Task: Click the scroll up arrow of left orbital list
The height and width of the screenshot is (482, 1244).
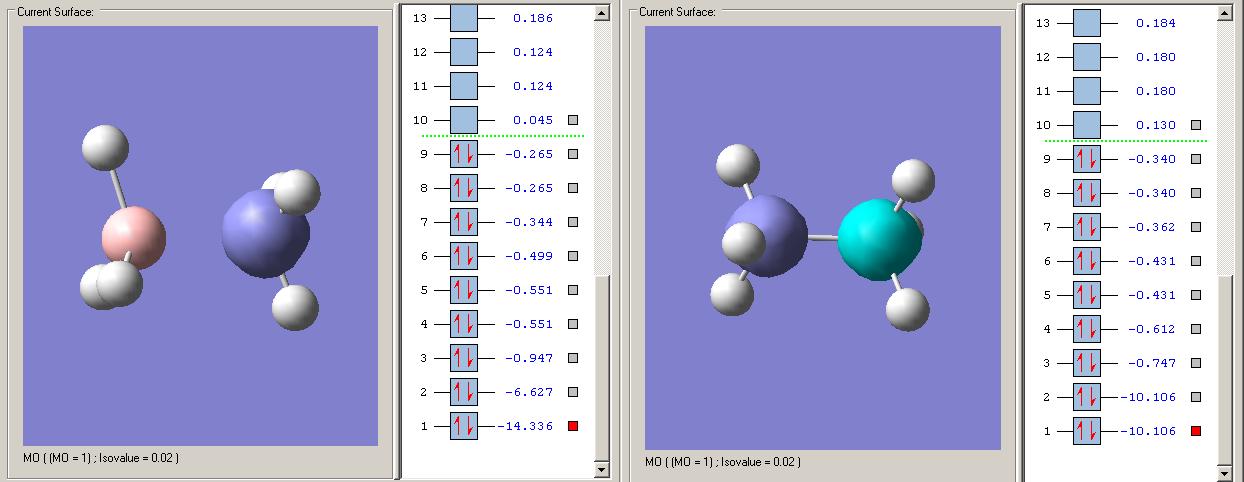Action: [x=602, y=14]
